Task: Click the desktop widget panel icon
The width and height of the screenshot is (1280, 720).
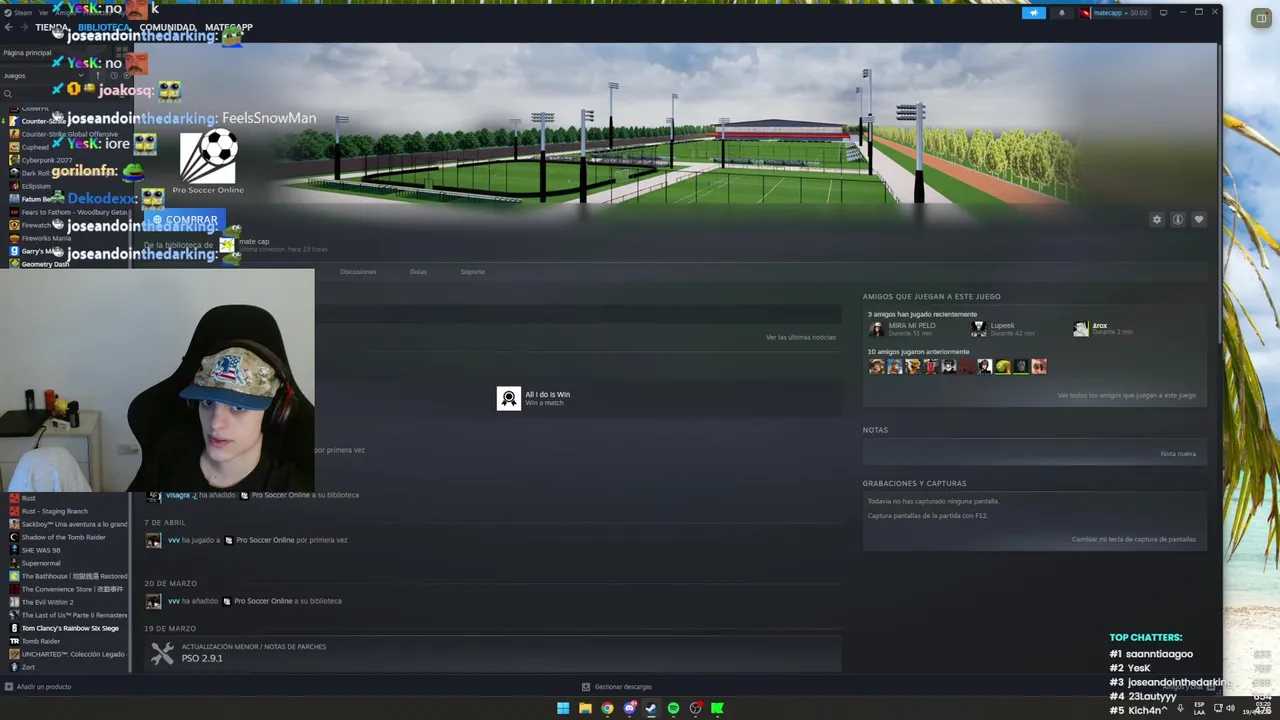Action: click(x=1261, y=18)
